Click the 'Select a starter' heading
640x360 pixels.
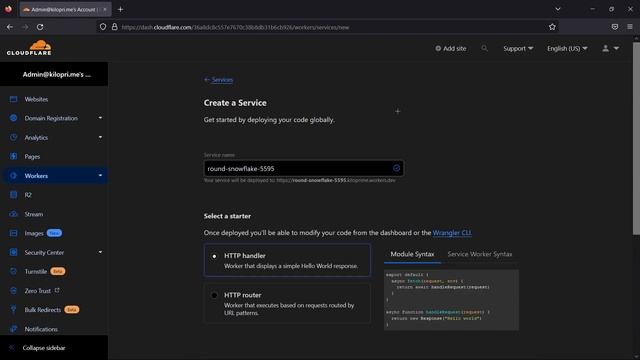tap(227, 216)
